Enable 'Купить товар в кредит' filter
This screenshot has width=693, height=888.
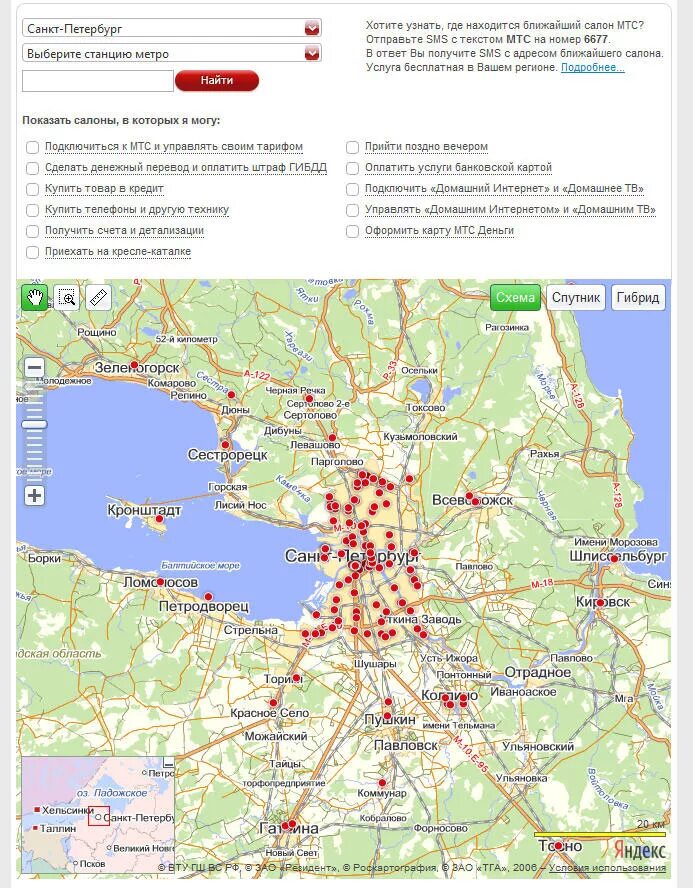point(32,189)
